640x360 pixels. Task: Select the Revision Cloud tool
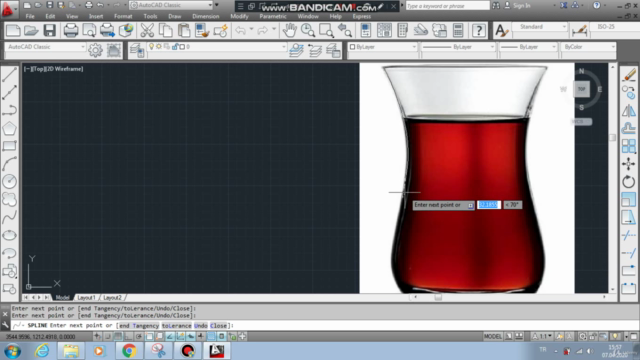[9, 199]
